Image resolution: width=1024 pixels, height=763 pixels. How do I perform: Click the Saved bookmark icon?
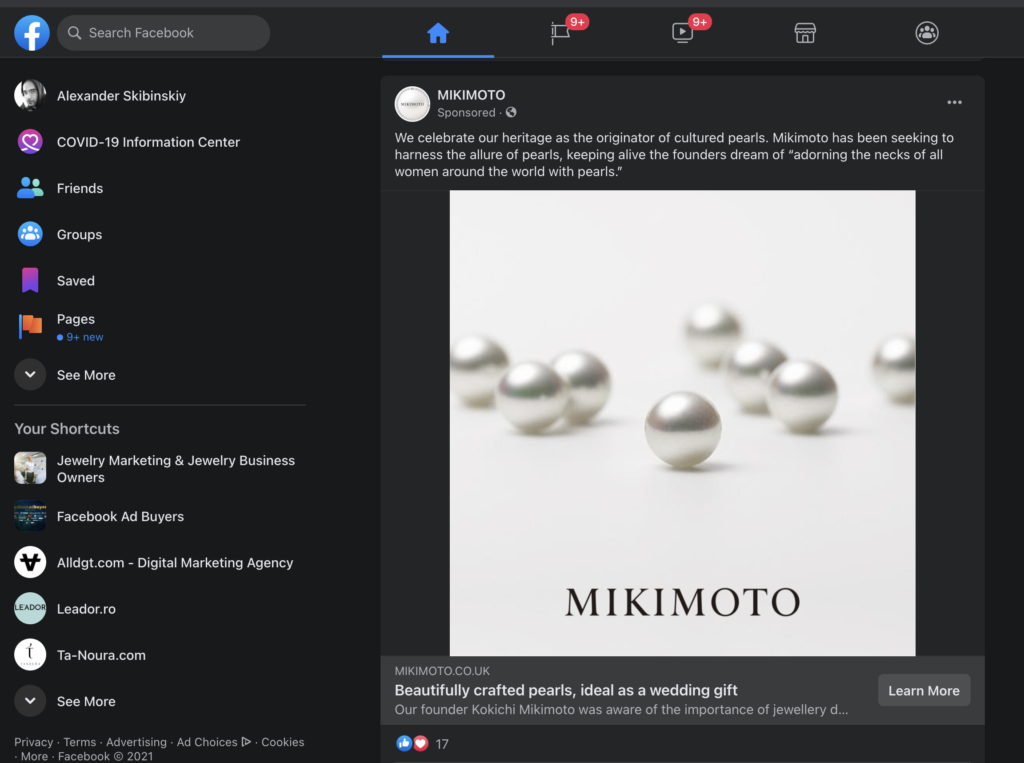click(x=30, y=280)
